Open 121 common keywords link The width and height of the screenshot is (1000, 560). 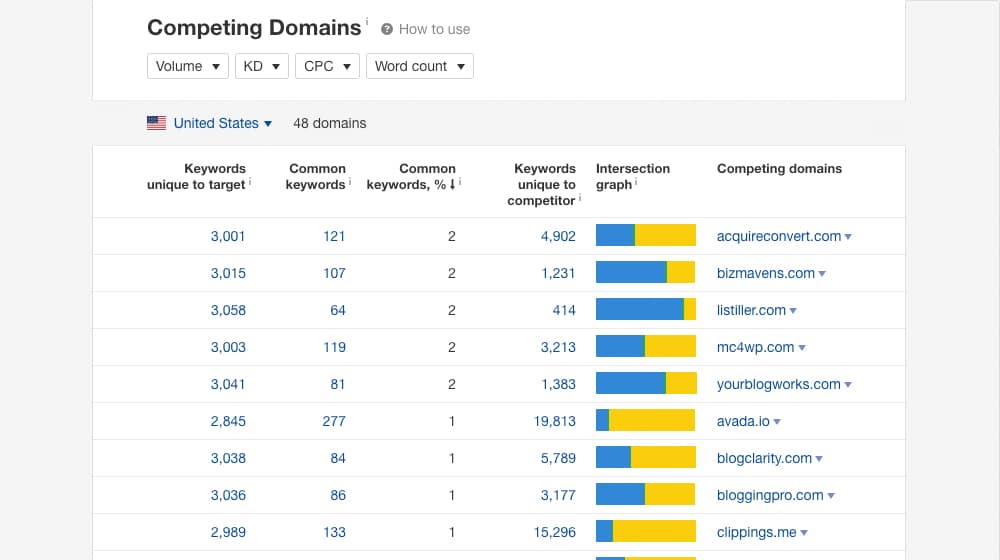pos(334,236)
